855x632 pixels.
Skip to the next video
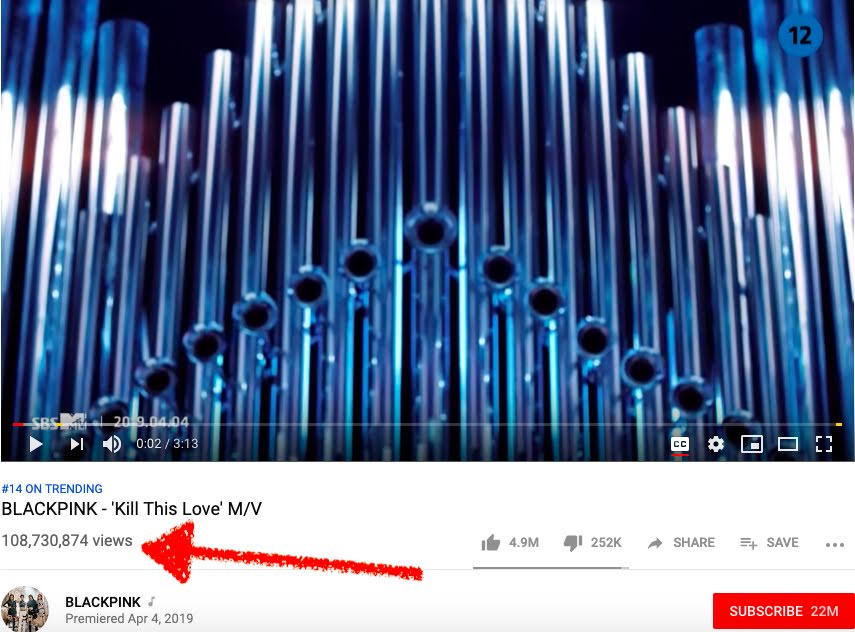point(77,444)
